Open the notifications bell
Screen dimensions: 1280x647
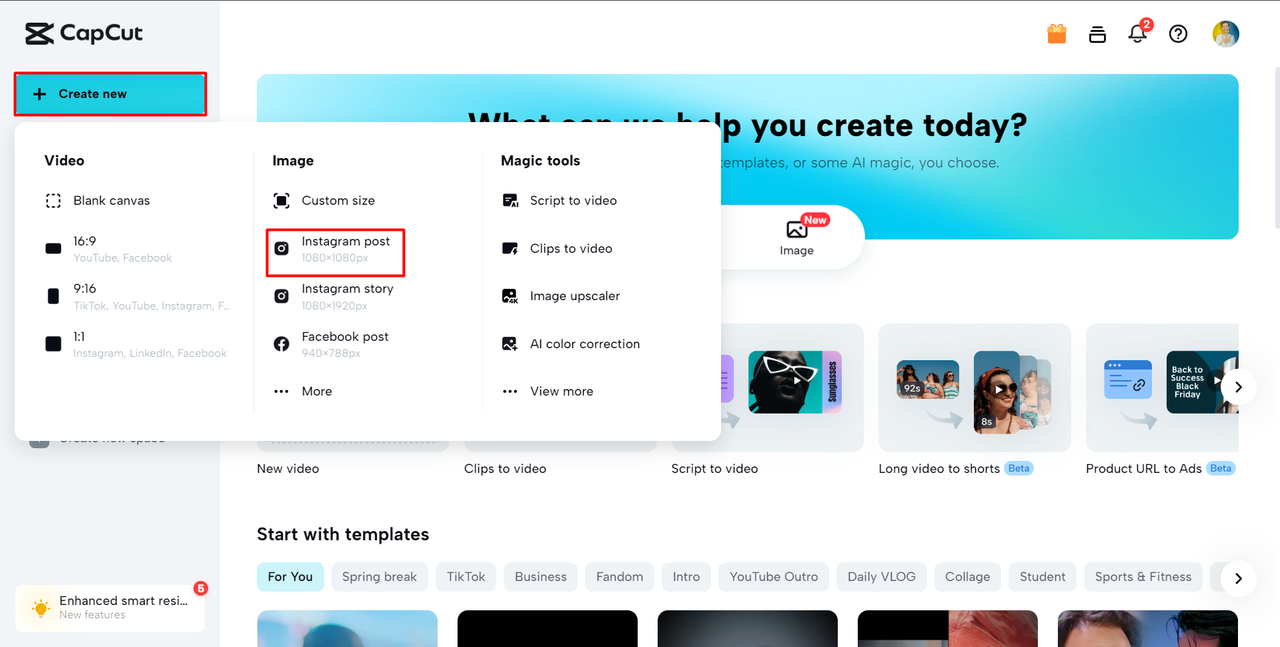point(1137,34)
